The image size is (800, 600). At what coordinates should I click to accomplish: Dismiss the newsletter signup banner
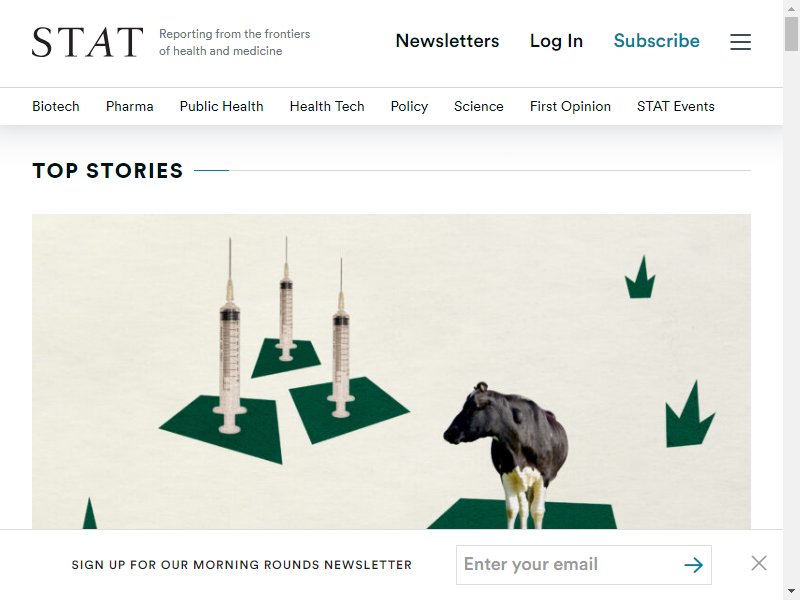pyautogui.click(x=759, y=563)
